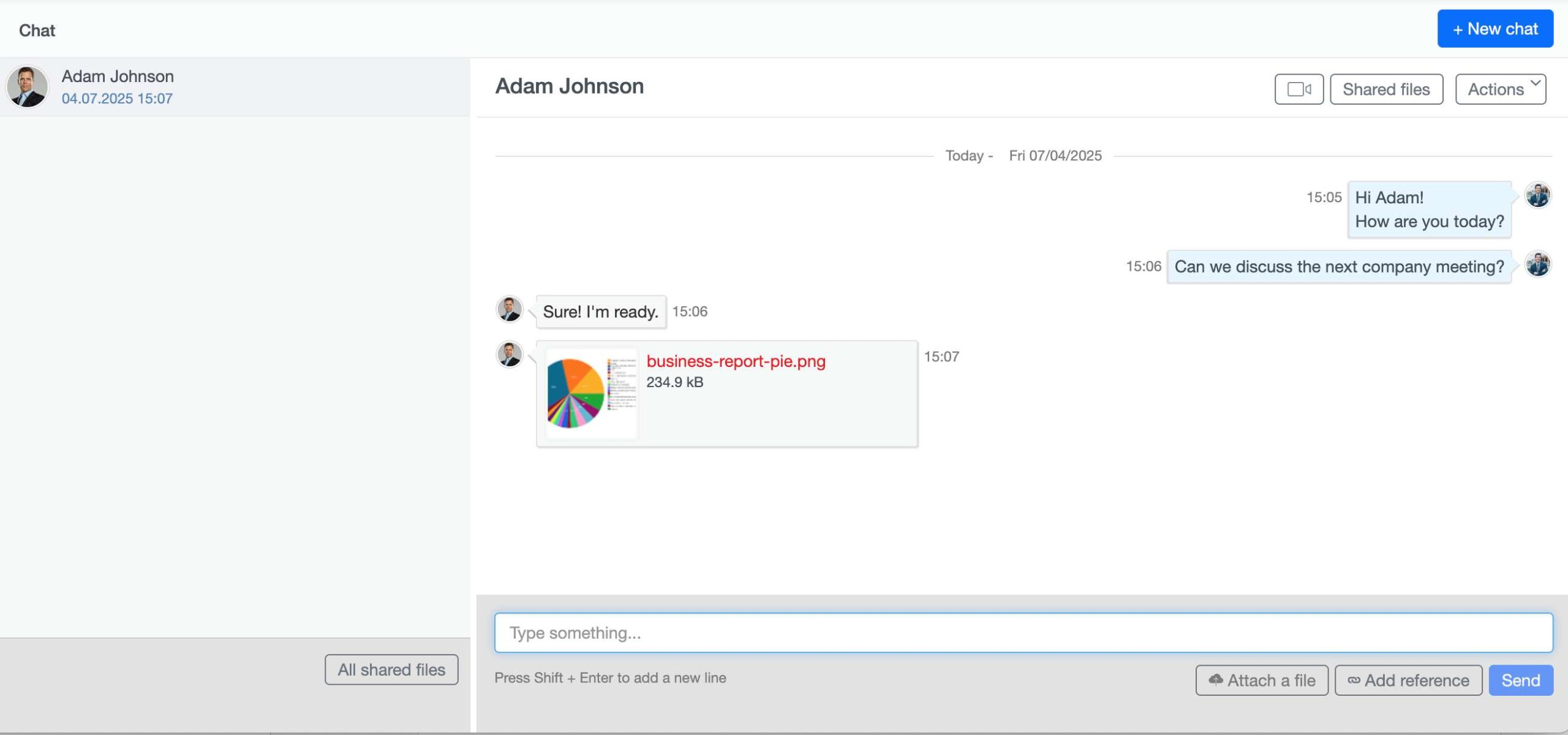The image size is (1568, 735).
Task: Start a New chat
Action: point(1495,29)
